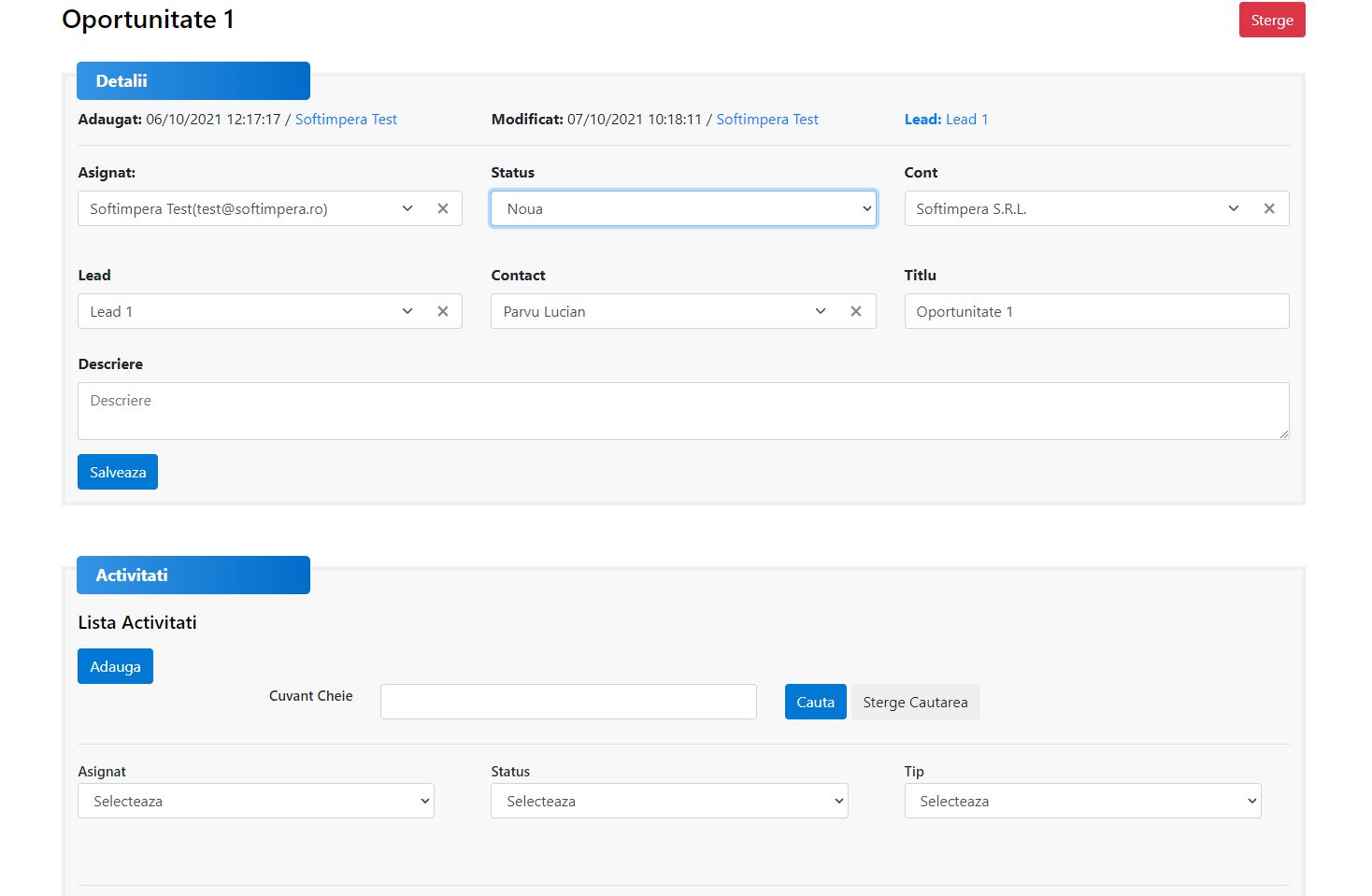Click the Cuvant Cheie label
This screenshot has width=1372, height=896.
pos(310,696)
